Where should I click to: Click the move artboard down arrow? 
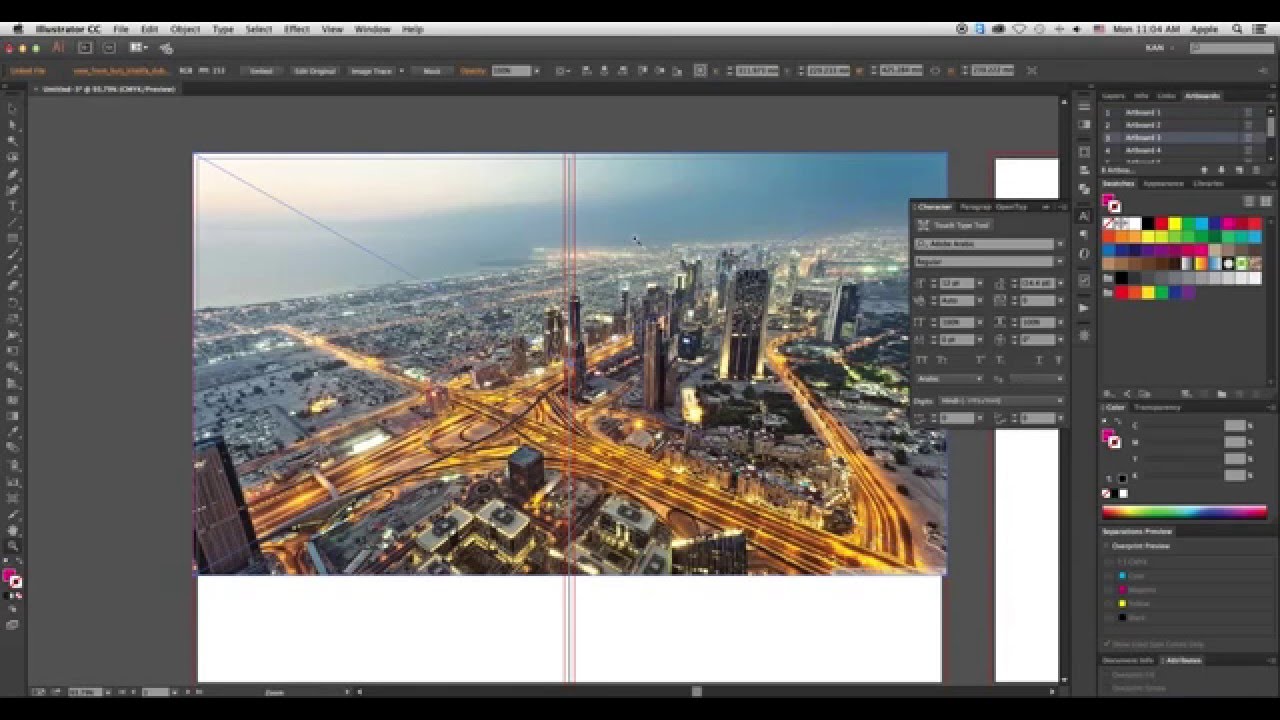1220,170
